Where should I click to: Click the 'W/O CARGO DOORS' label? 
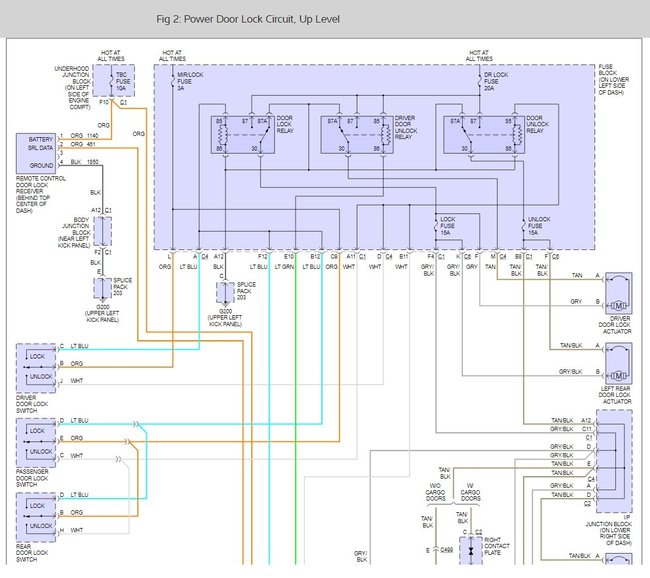pos(435,492)
